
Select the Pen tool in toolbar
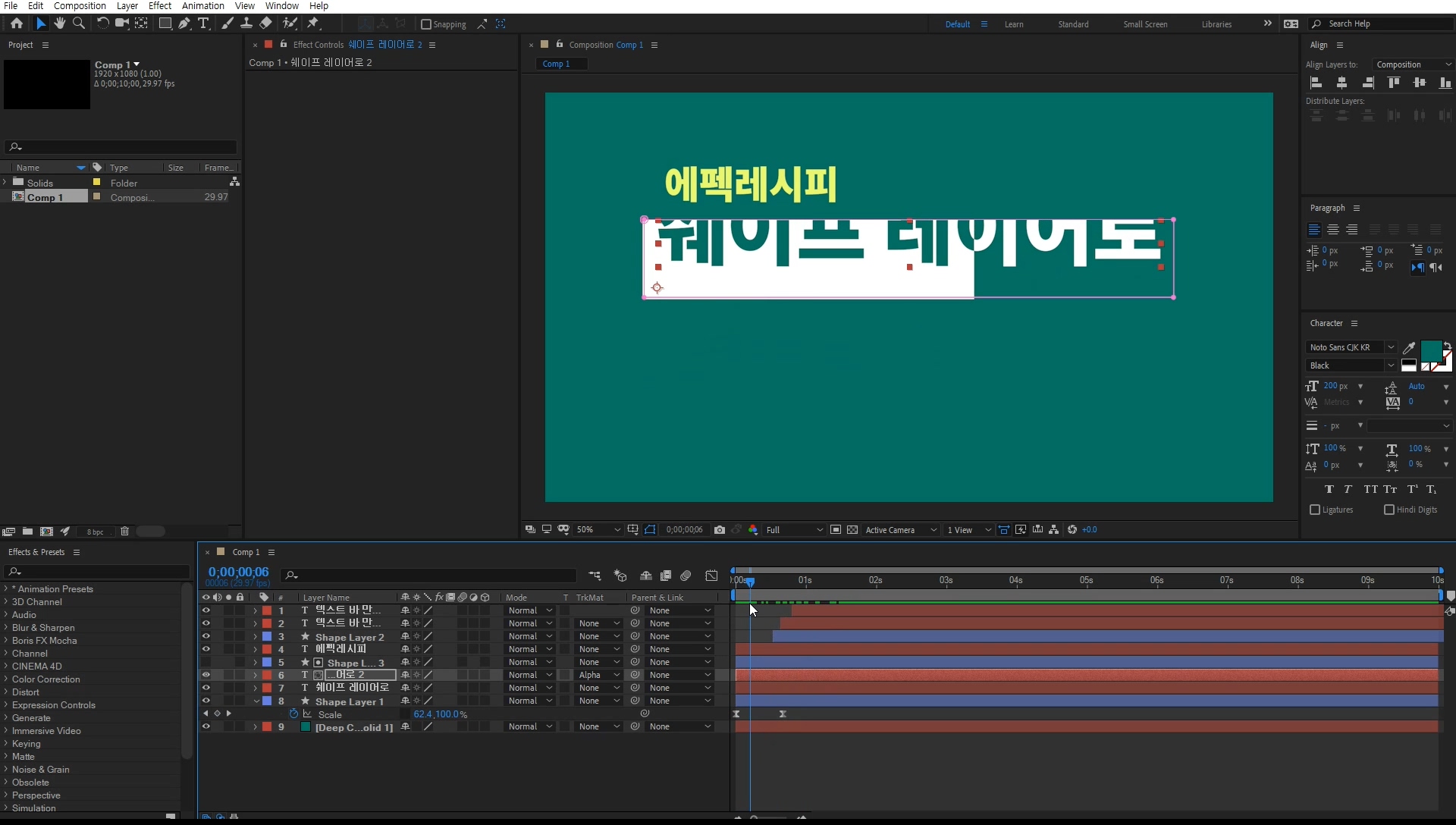(184, 24)
